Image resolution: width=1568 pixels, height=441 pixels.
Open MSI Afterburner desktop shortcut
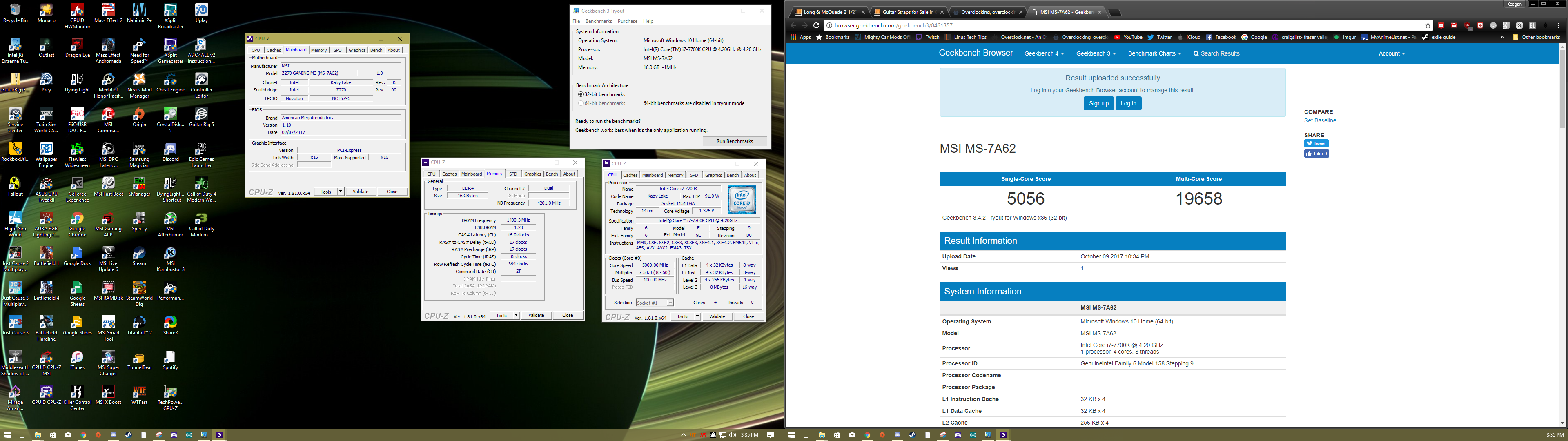pos(170,225)
